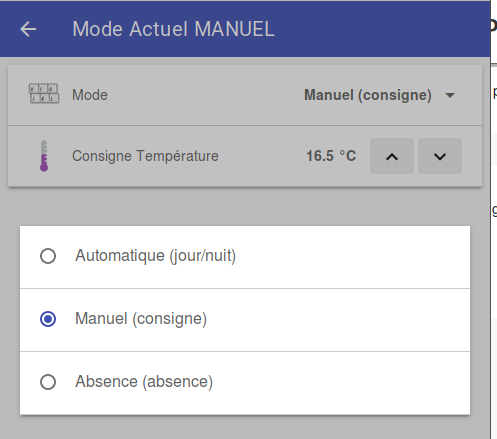The height and width of the screenshot is (439, 497).
Task: Select Absence (absence) radio button
Action: tap(48, 382)
